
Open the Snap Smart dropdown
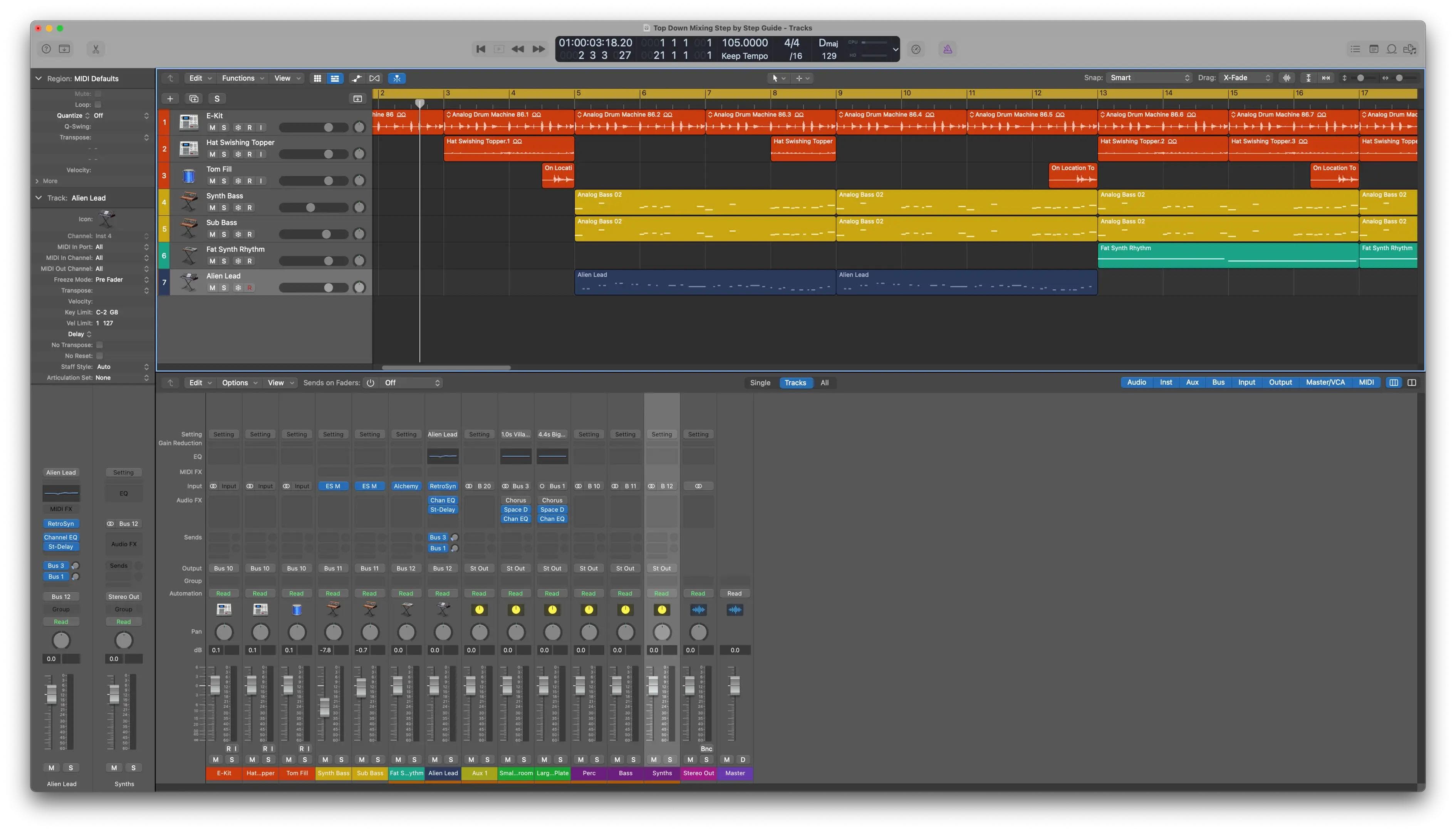(x=1149, y=78)
